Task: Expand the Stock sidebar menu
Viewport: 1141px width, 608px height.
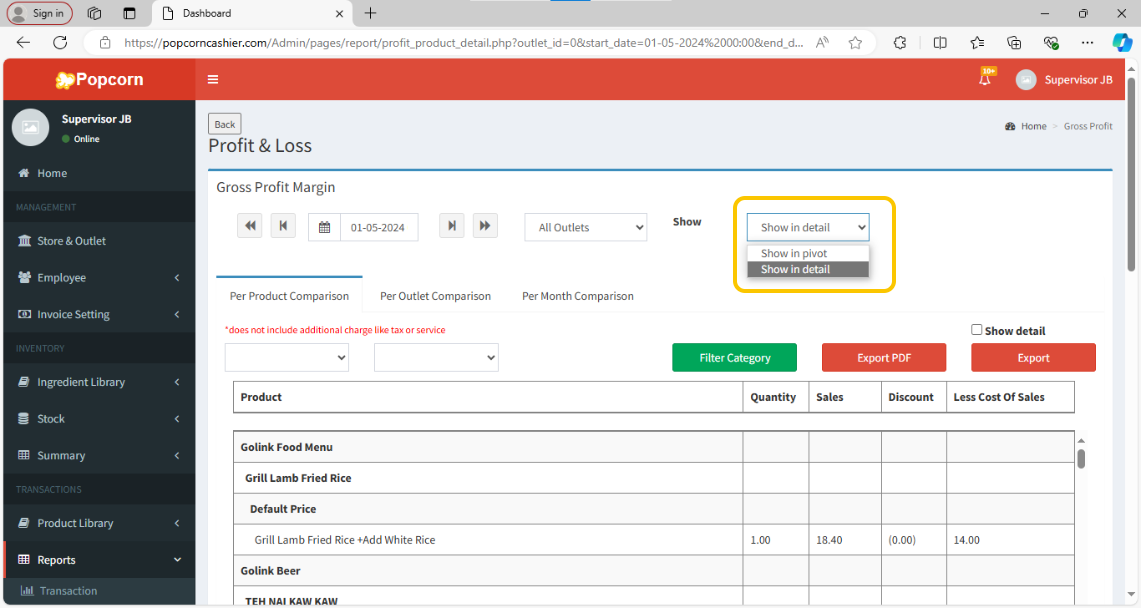Action: click(99, 418)
